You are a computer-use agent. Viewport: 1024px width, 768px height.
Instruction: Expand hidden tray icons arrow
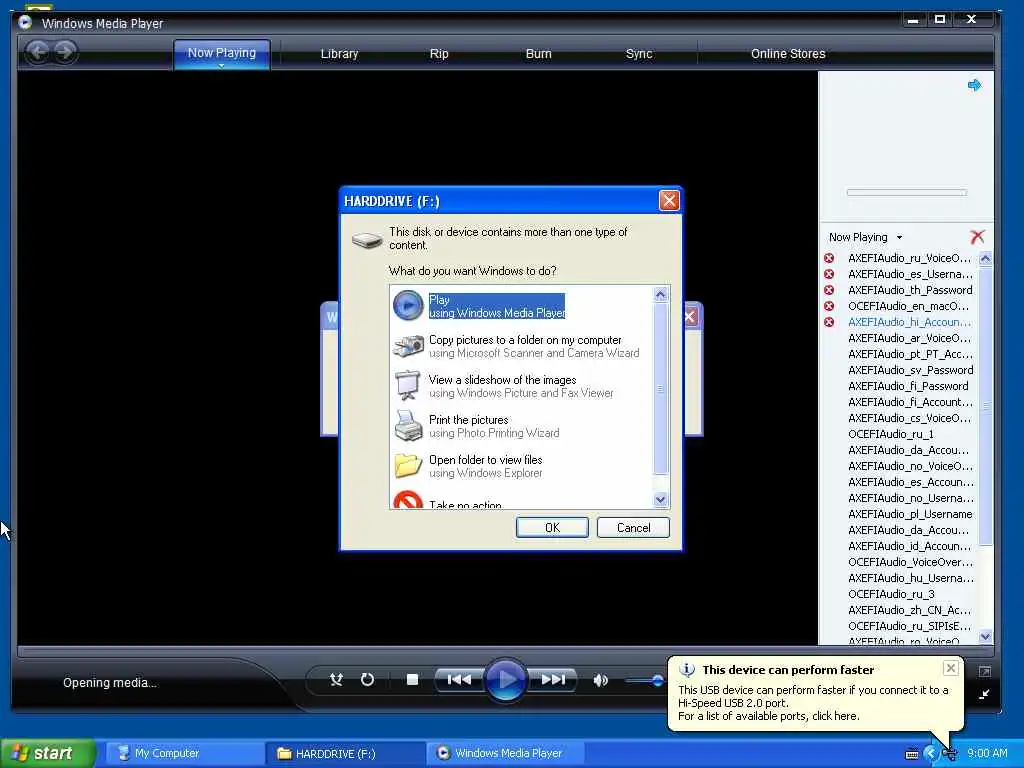(x=931, y=754)
